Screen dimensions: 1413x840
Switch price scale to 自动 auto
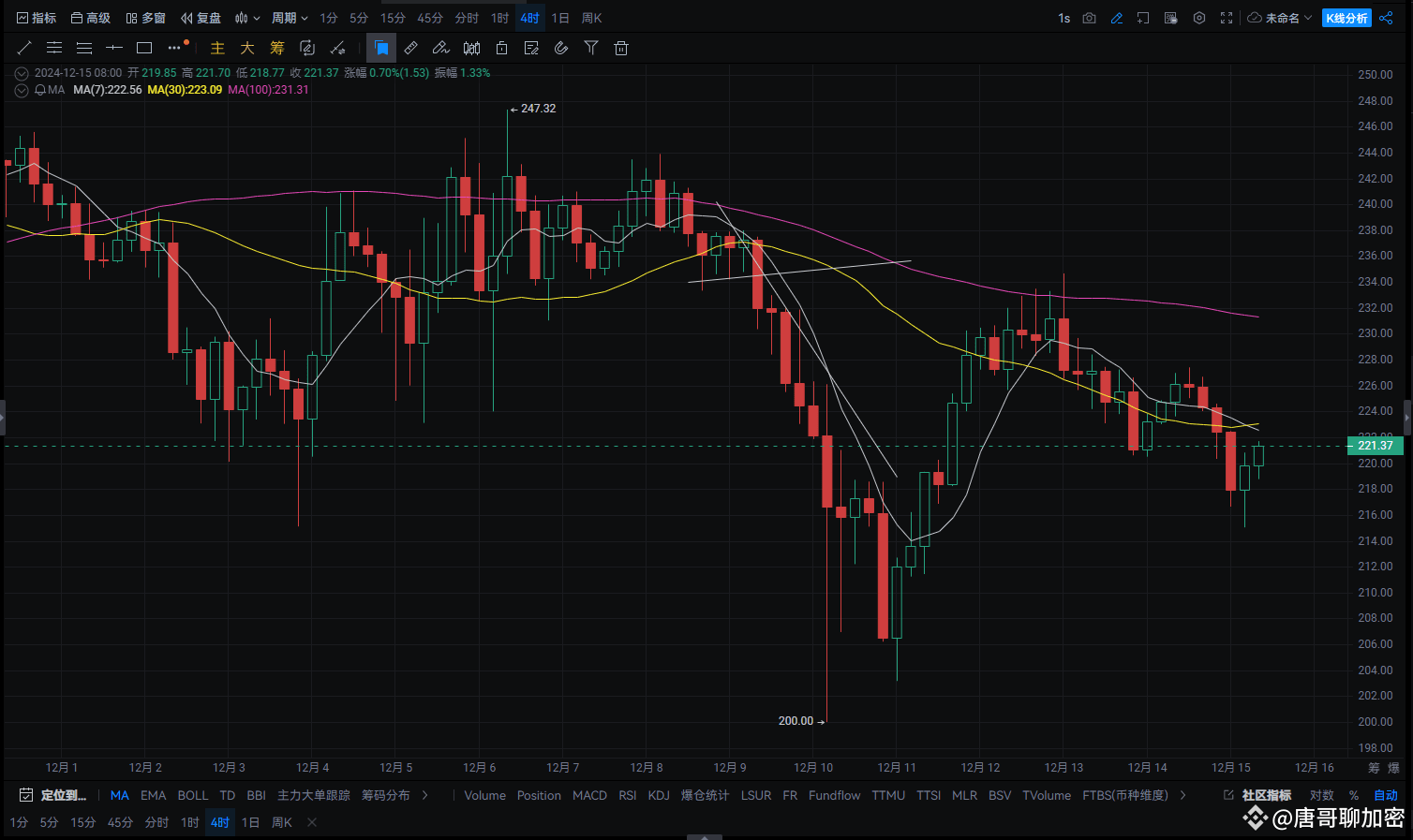click(x=1386, y=795)
